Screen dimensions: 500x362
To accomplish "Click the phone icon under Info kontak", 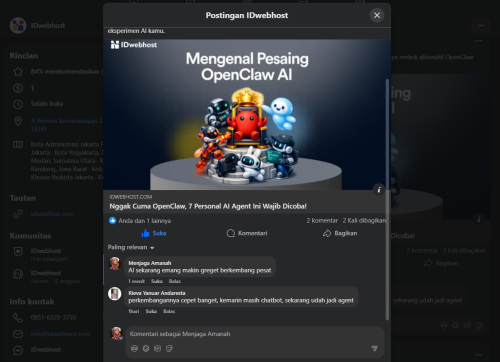I will tap(18, 318).
